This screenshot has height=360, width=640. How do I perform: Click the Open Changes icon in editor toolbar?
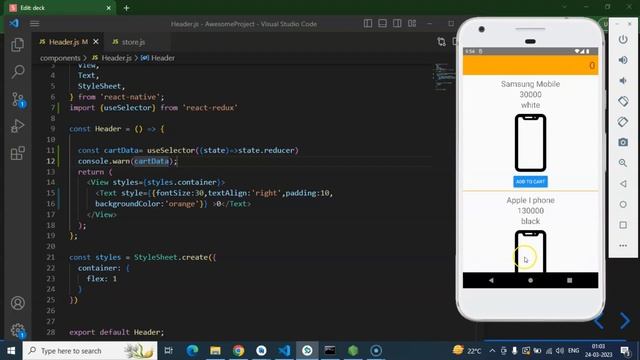coord(441,42)
